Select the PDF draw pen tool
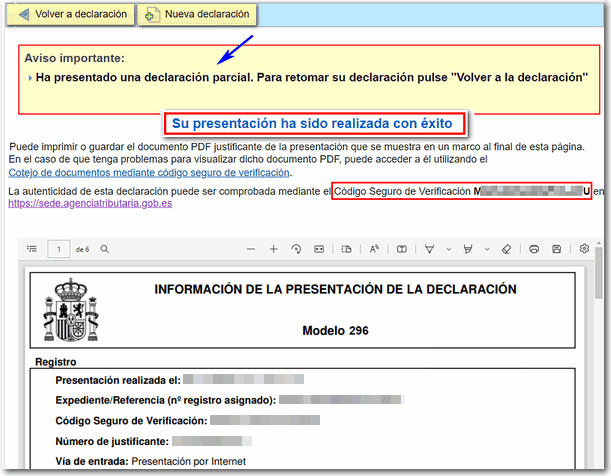Screen dimensions: 611x476 [x=430, y=249]
